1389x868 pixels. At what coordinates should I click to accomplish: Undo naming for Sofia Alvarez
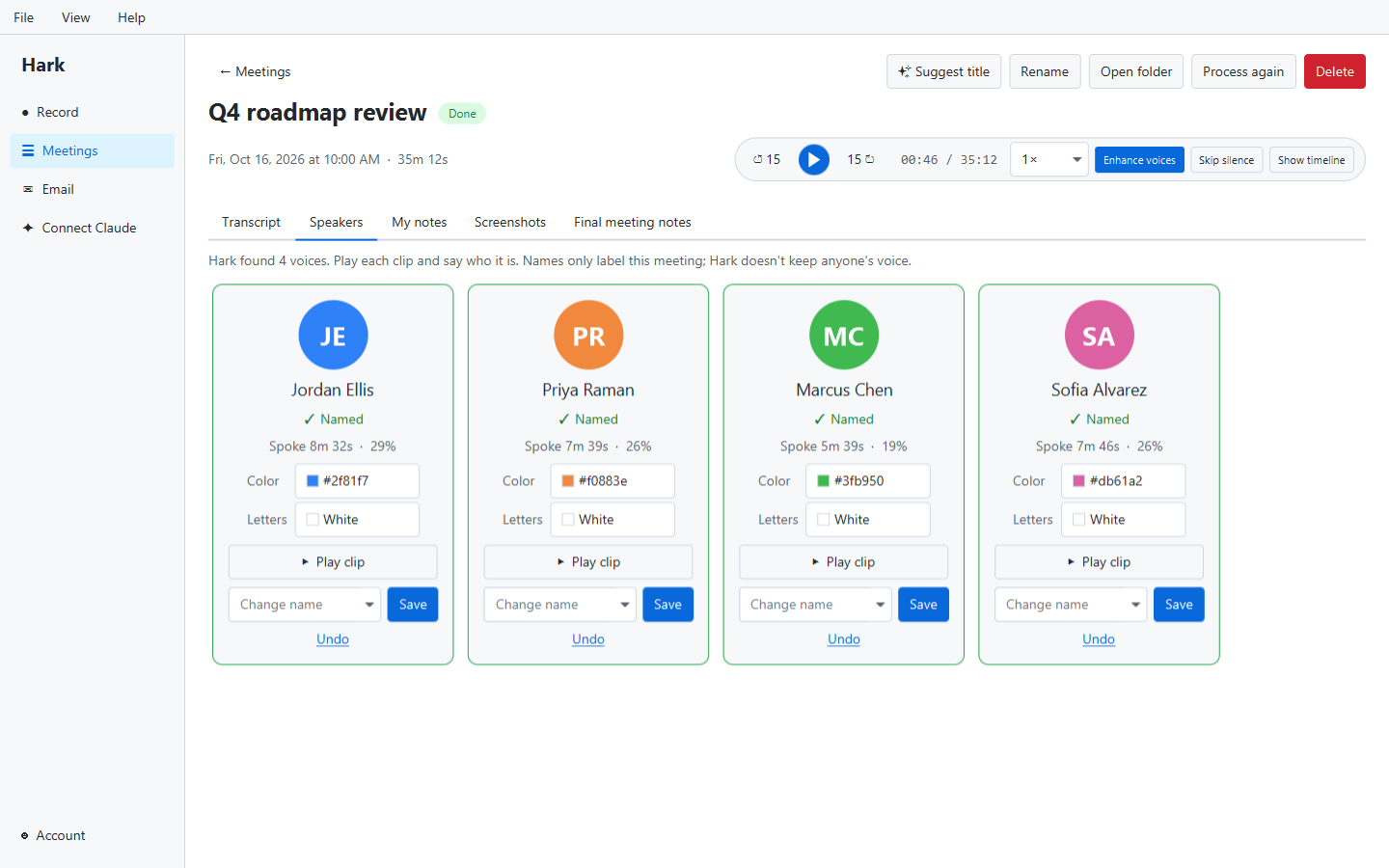pos(1099,639)
